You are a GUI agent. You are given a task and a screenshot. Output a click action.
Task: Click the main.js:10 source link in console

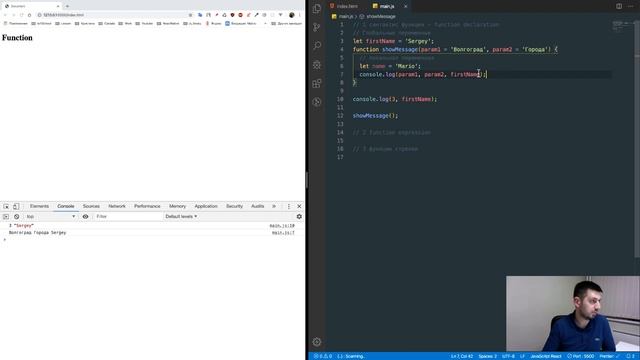pos(282,226)
